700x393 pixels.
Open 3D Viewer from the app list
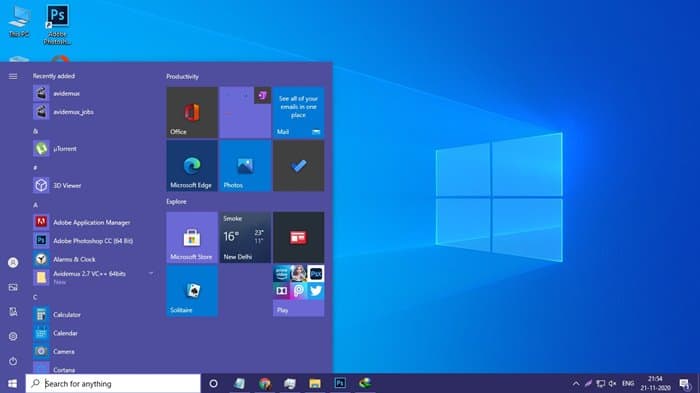tap(94, 185)
